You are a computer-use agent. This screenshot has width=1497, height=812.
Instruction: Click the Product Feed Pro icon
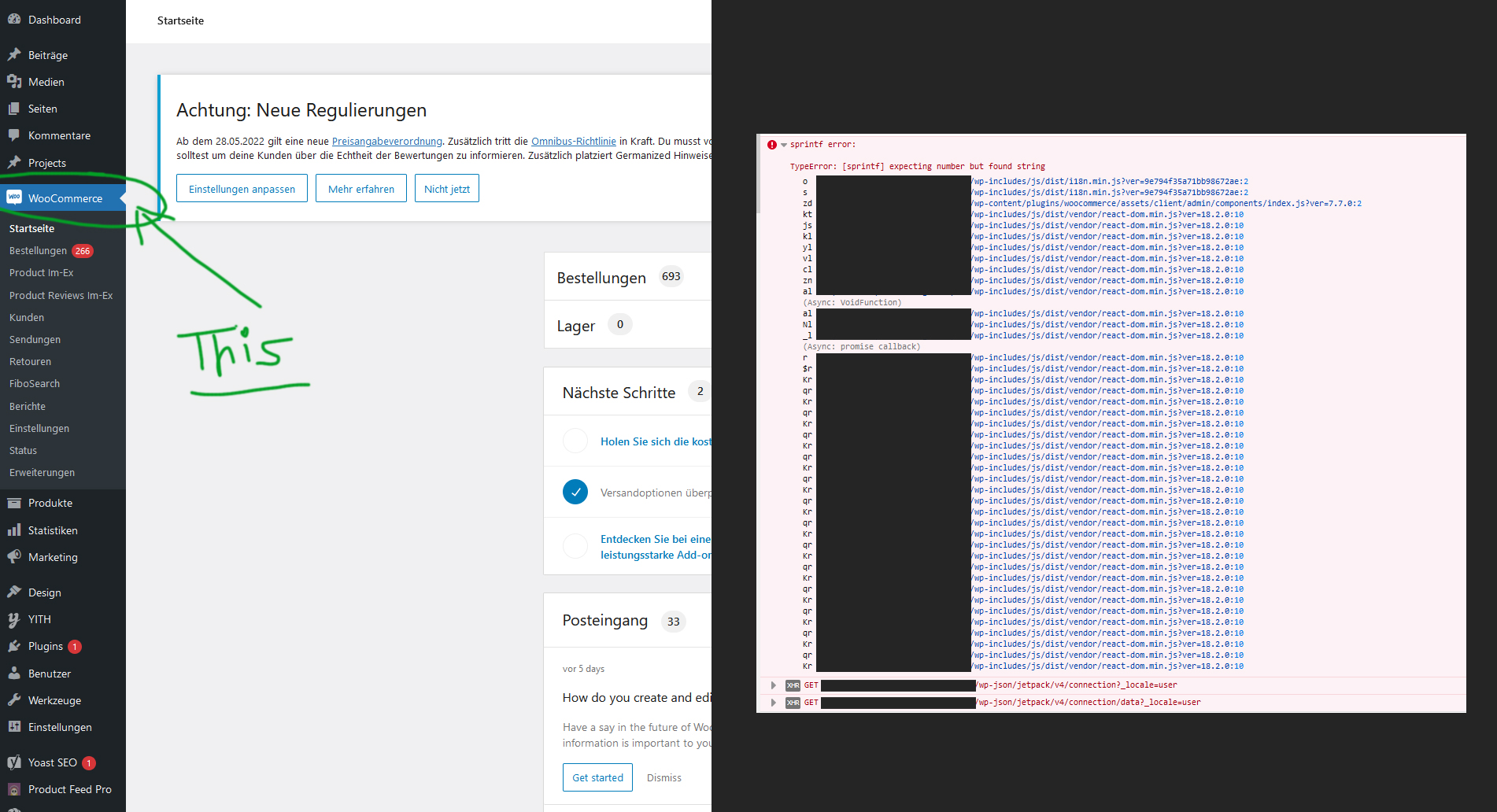14,789
